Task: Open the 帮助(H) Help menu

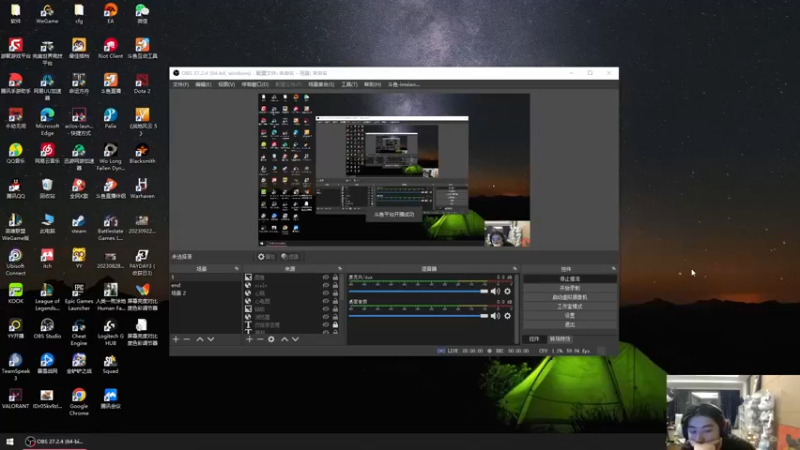Action: click(x=372, y=84)
